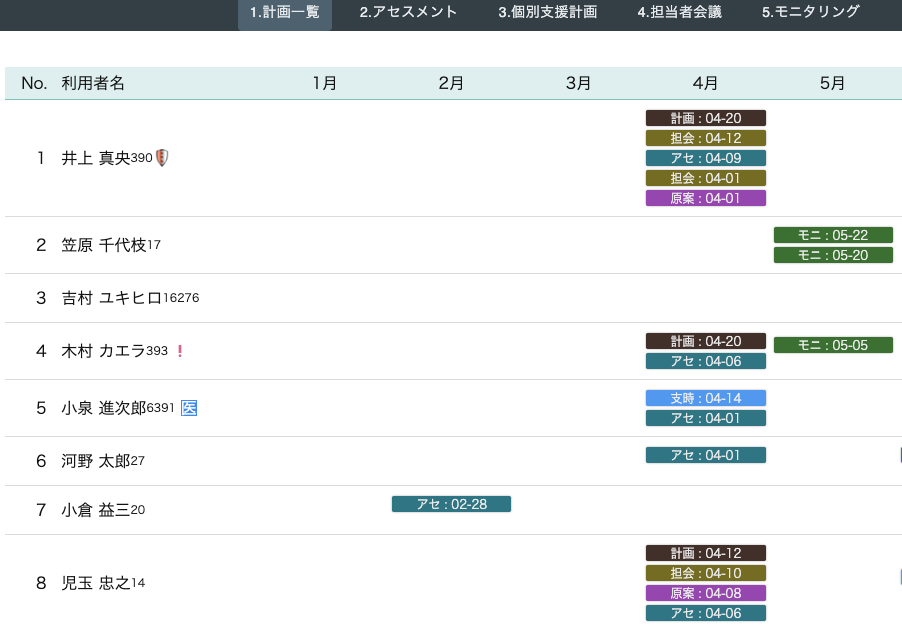902x627 pixels.
Task: Open 4.担当者会議 tab
Action: [679, 13]
